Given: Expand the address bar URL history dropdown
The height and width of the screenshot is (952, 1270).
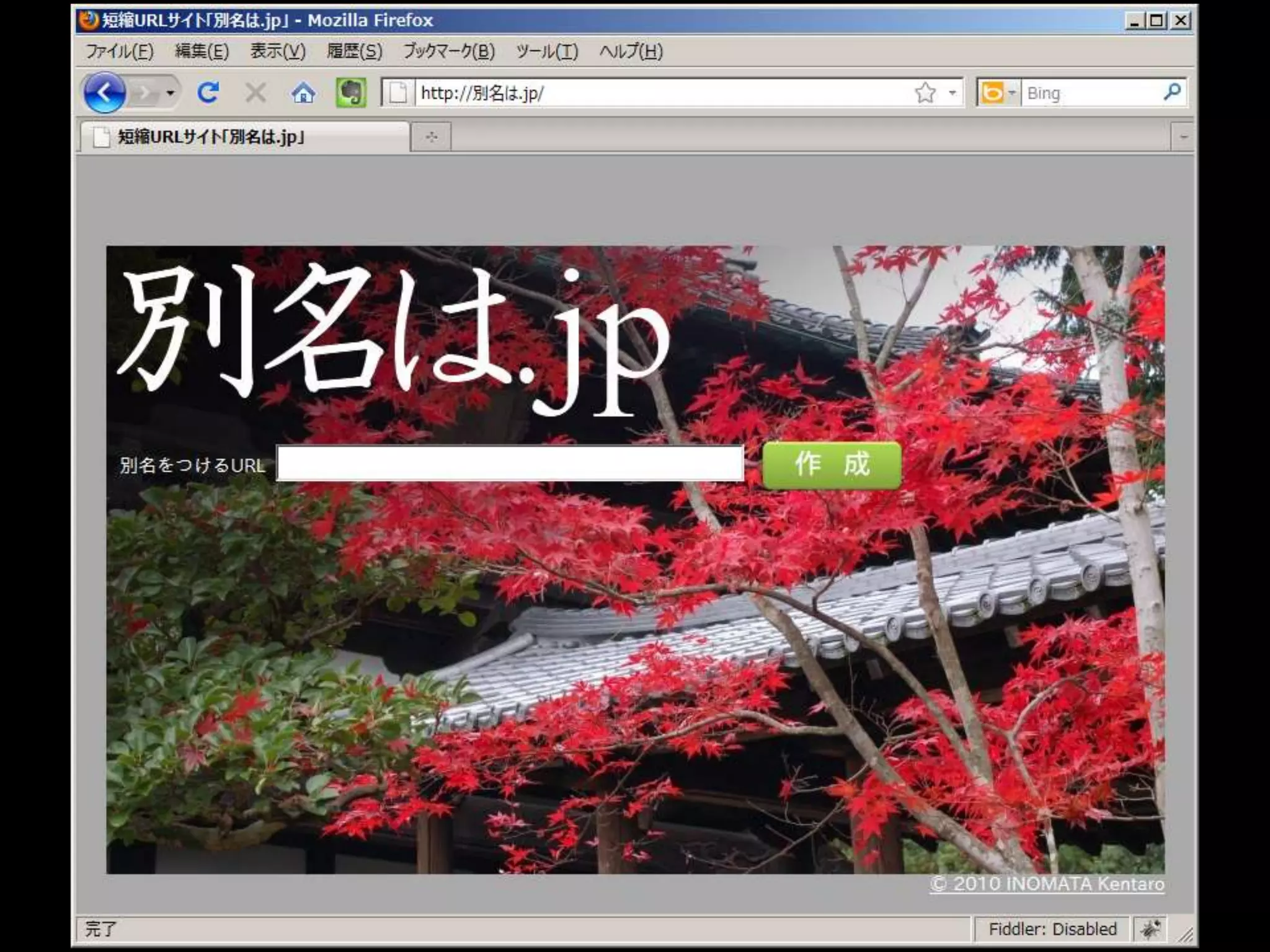Looking at the screenshot, I should 952,94.
